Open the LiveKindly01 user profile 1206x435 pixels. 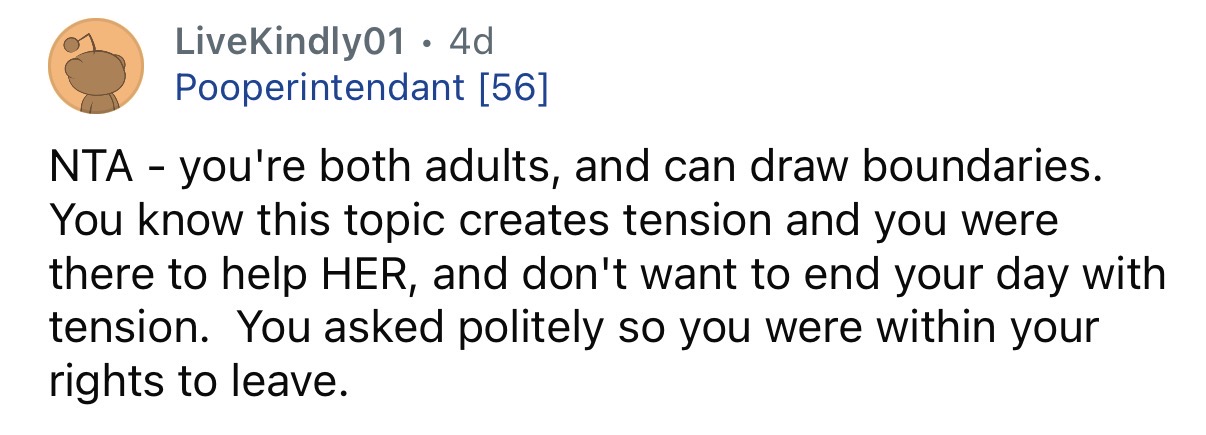[291, 42]
